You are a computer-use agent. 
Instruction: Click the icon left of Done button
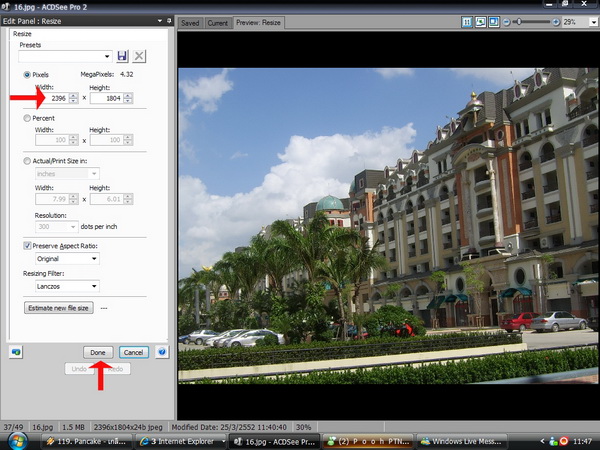[x=15, y=352]
